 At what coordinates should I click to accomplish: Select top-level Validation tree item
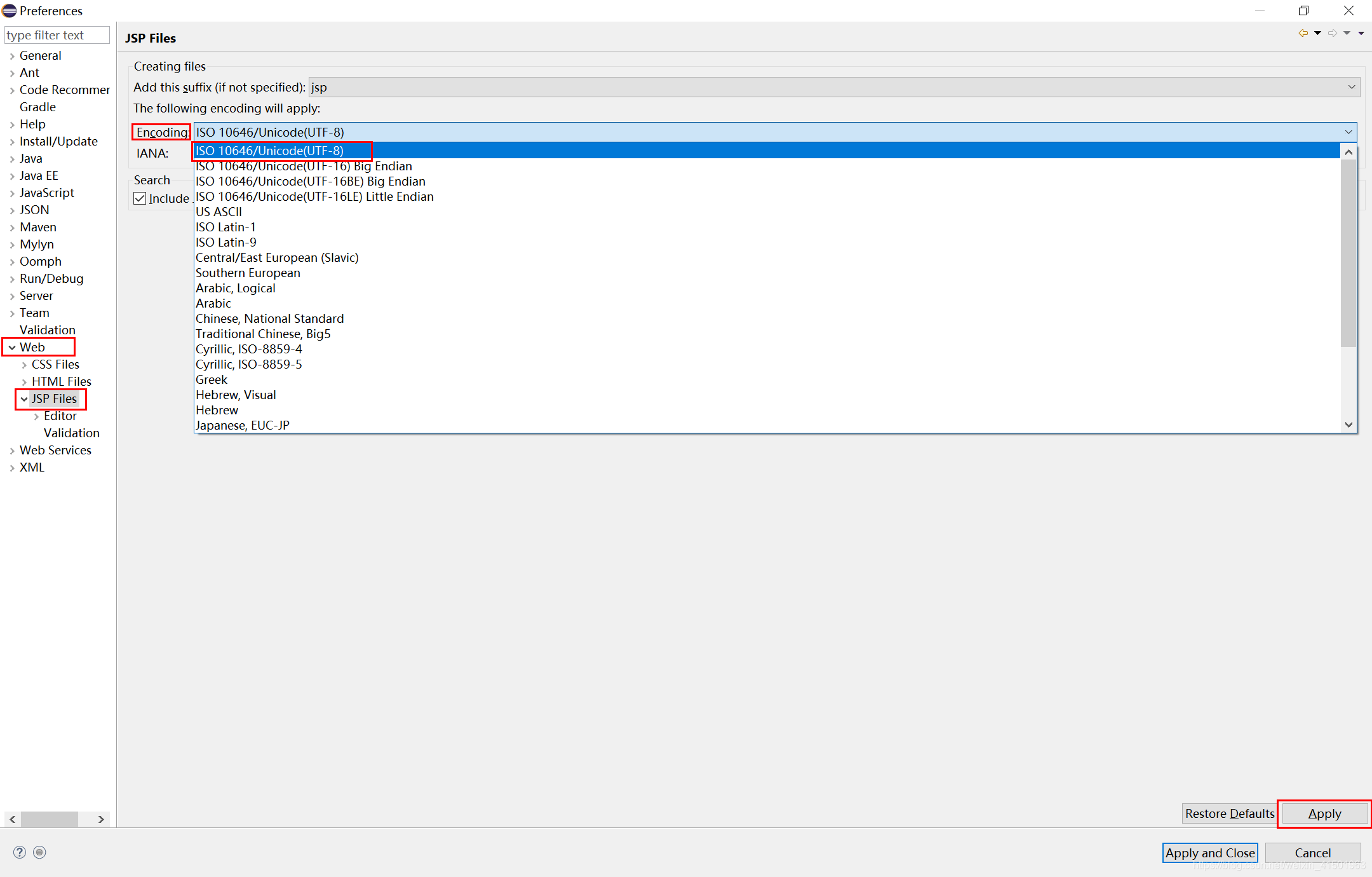pos(48,330)
